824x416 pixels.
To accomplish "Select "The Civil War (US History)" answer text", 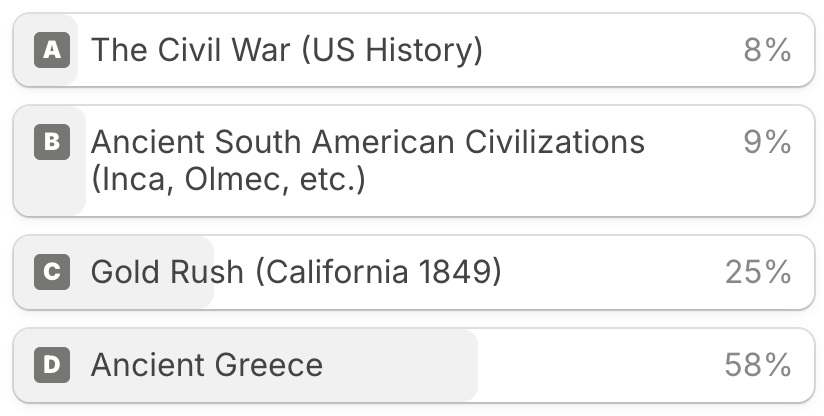I will pyautogui.click(x=287, y=50).
